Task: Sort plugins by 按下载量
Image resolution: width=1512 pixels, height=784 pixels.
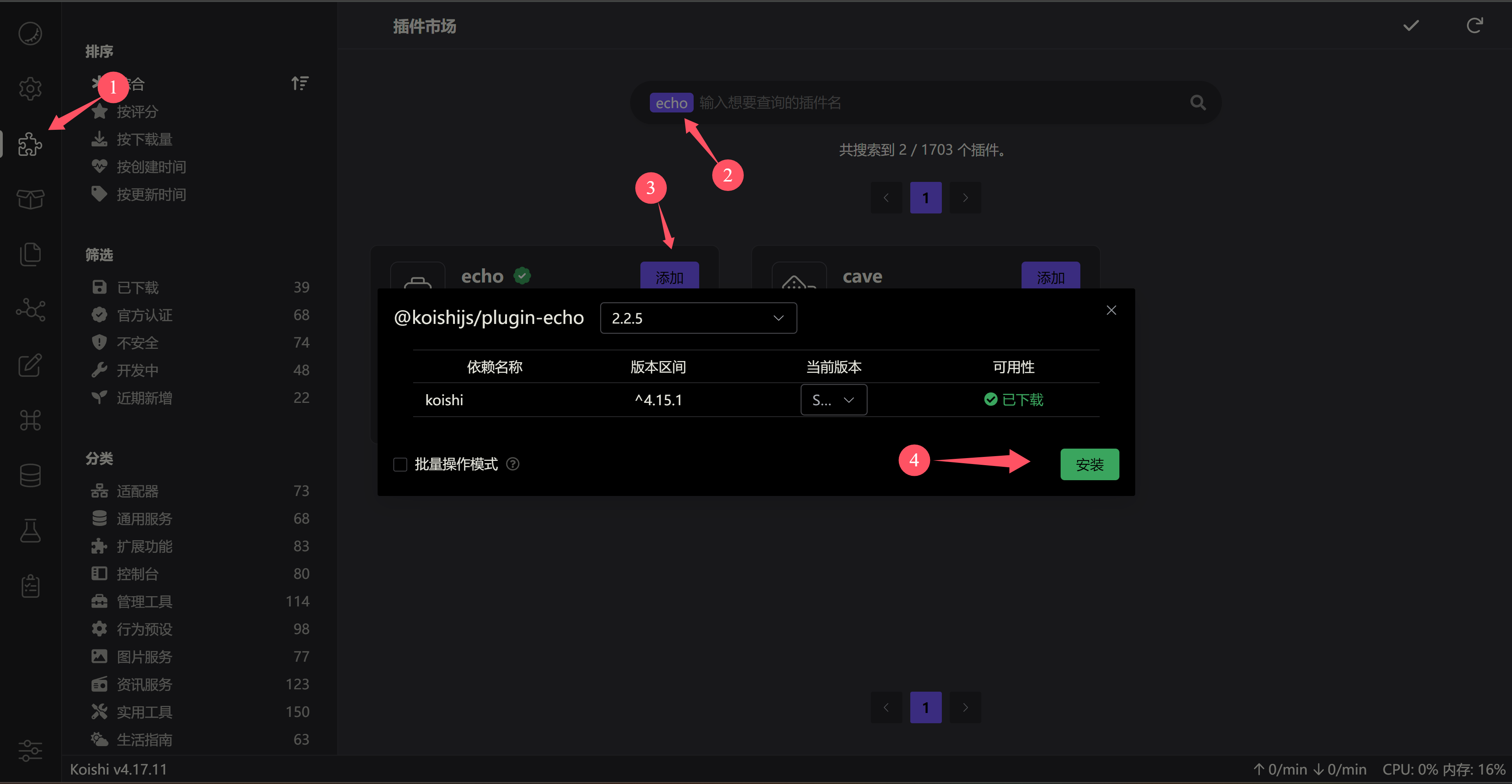Action: point(144,138)
